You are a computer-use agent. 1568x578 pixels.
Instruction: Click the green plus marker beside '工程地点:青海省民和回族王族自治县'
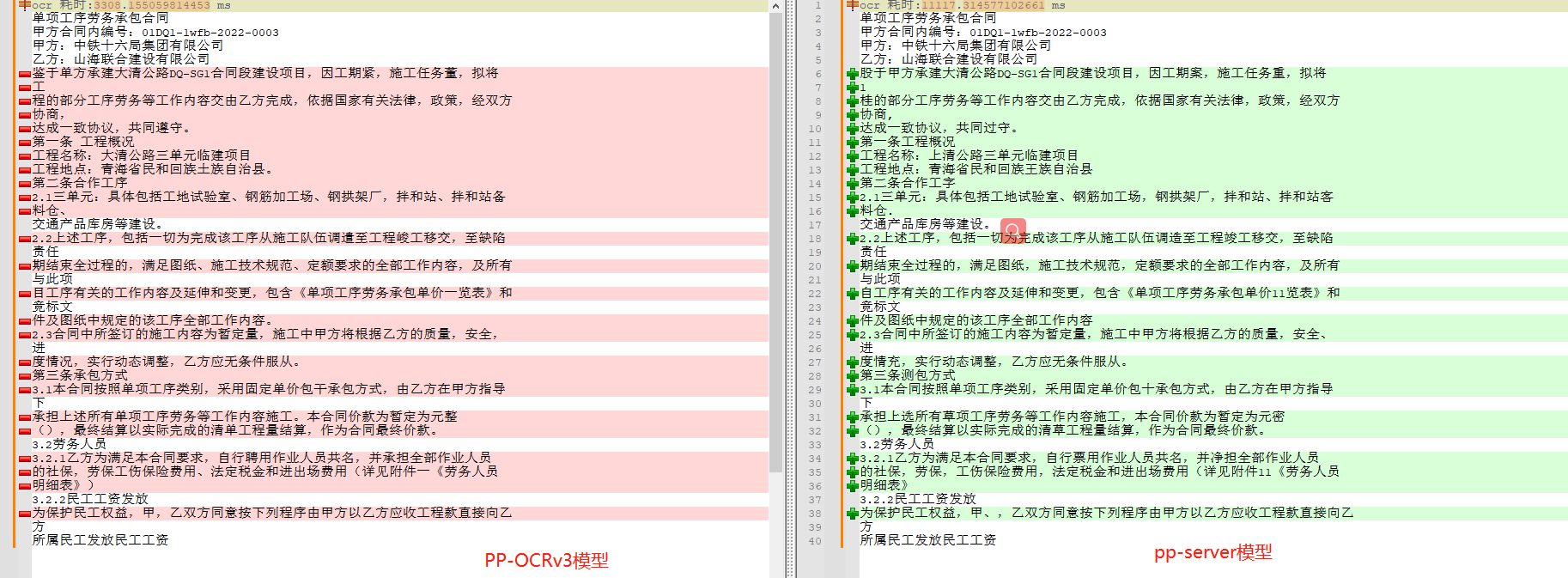pyautogui.click(x=853, y=170)
